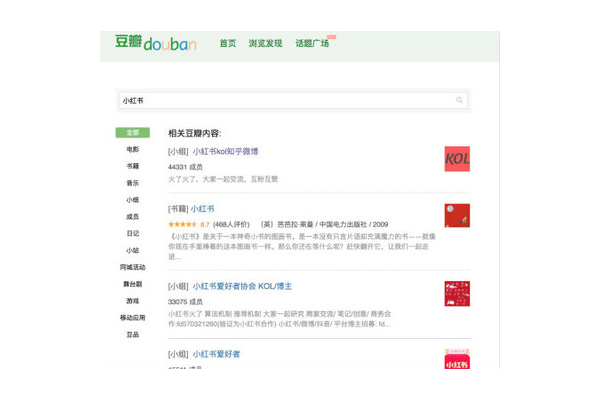Viewport: 600px width, 400px height.
Task: Click the 相关豆瓣内容 heading
Action: tap(195, 133)
